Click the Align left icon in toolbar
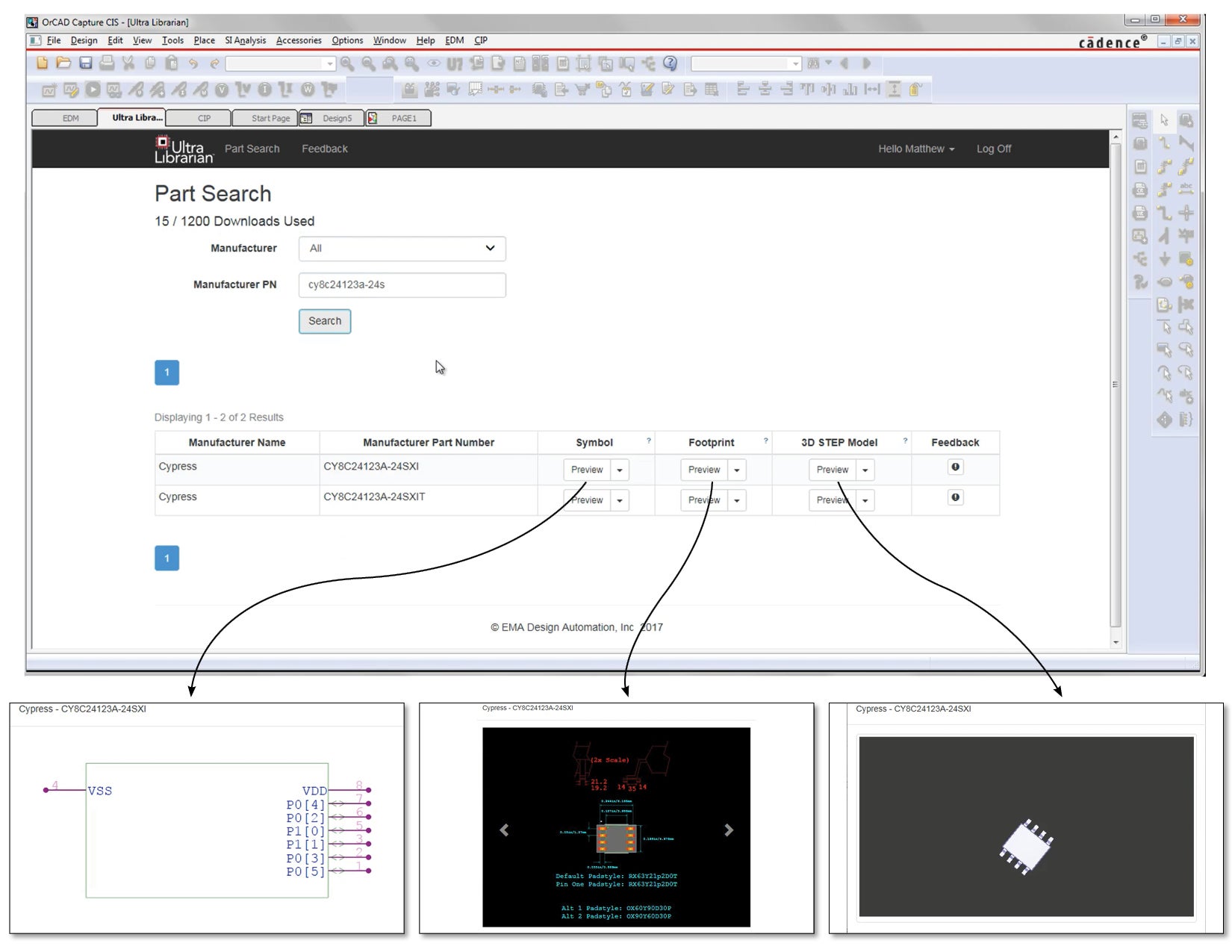 743,90
